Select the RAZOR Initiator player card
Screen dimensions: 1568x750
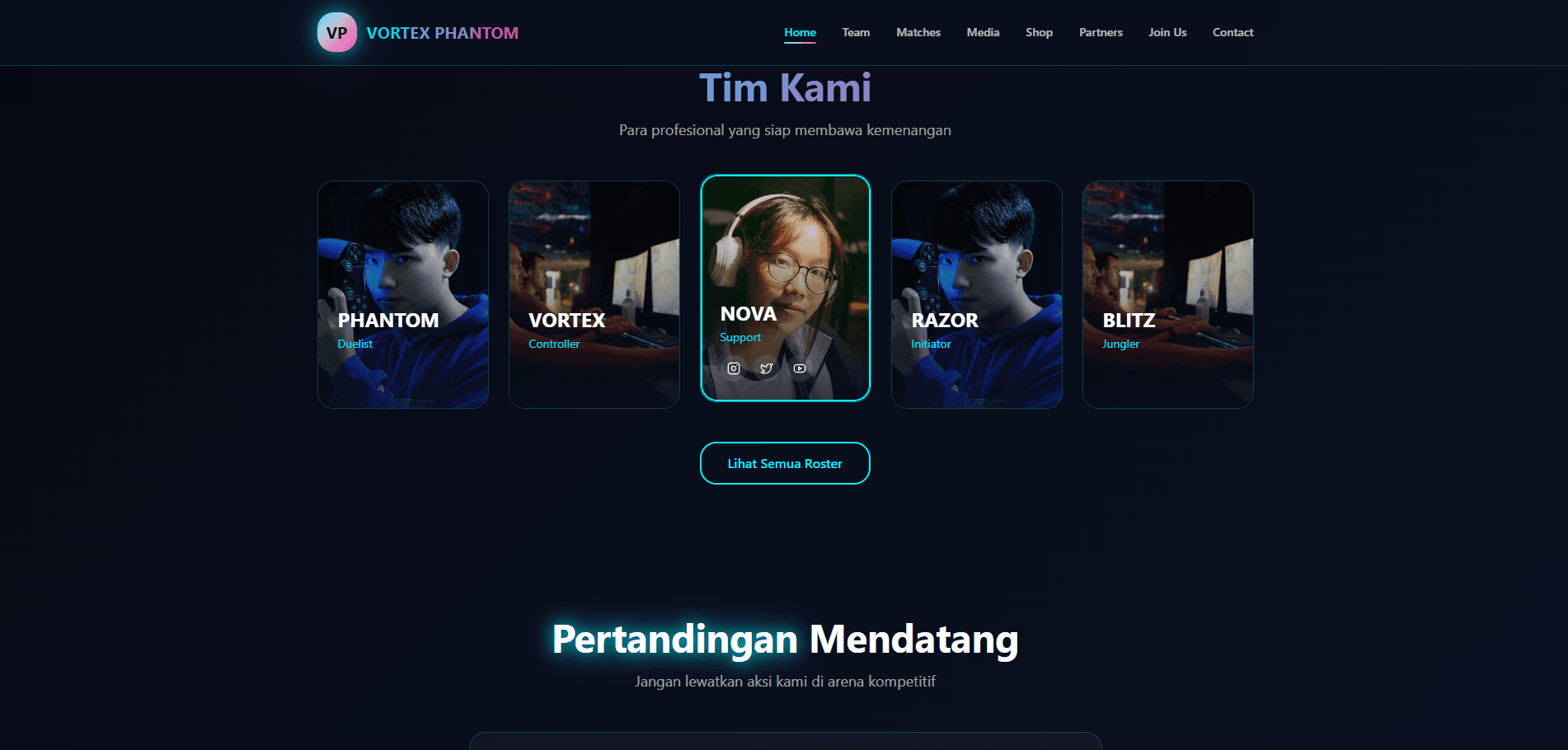click(x=977, y=294)
